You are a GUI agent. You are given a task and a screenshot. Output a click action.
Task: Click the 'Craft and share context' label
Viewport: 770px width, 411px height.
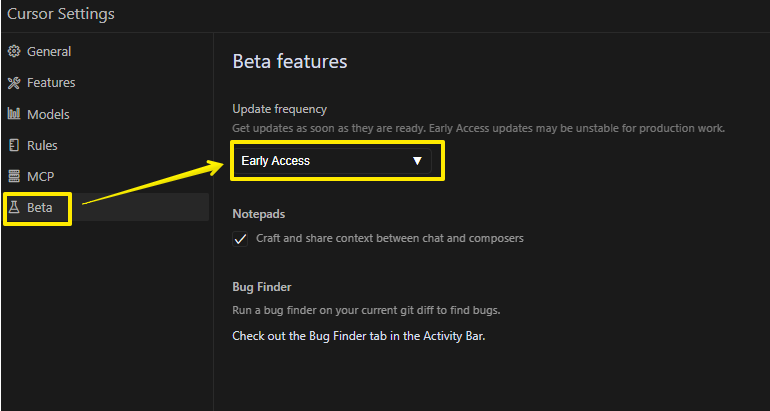coord(390,239)
